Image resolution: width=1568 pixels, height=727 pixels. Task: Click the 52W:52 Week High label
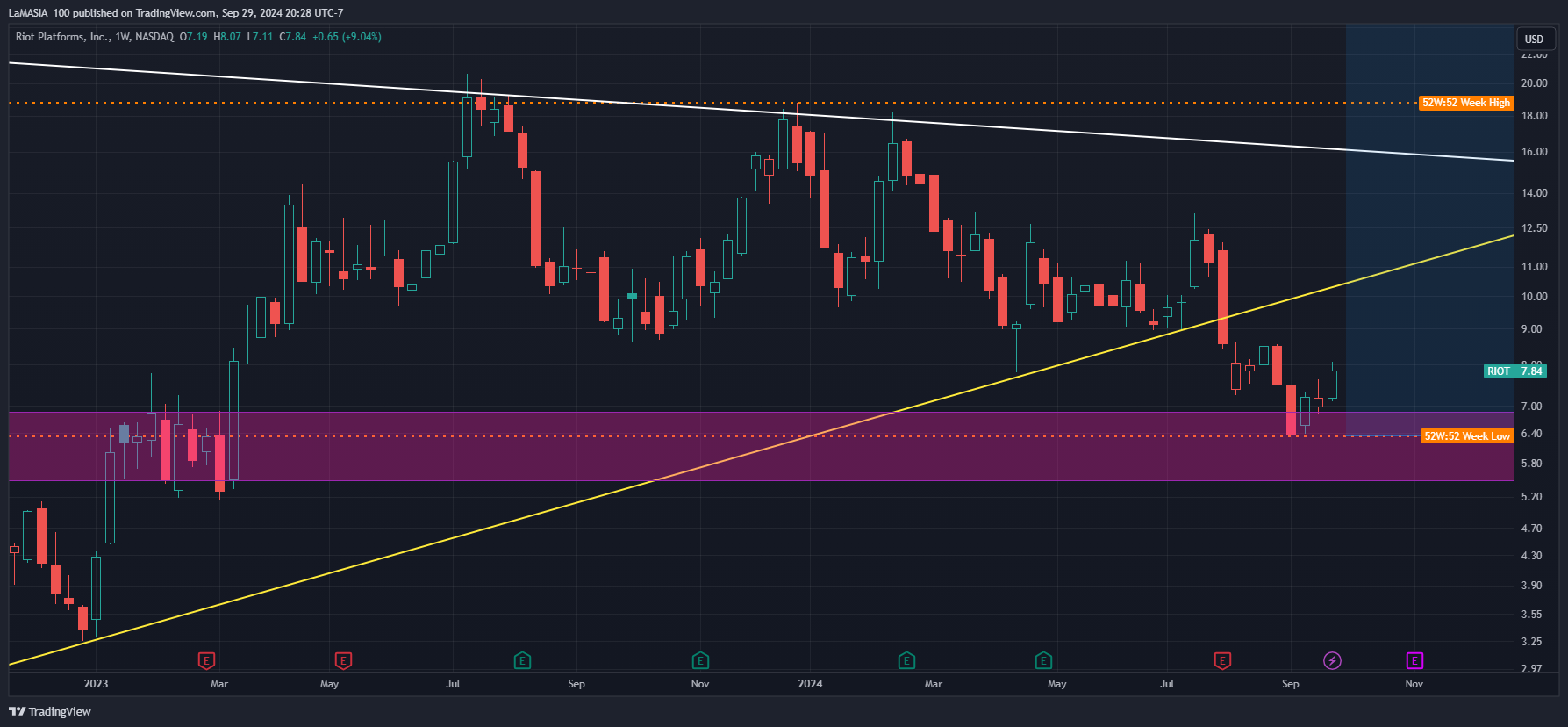(1466, 103)
